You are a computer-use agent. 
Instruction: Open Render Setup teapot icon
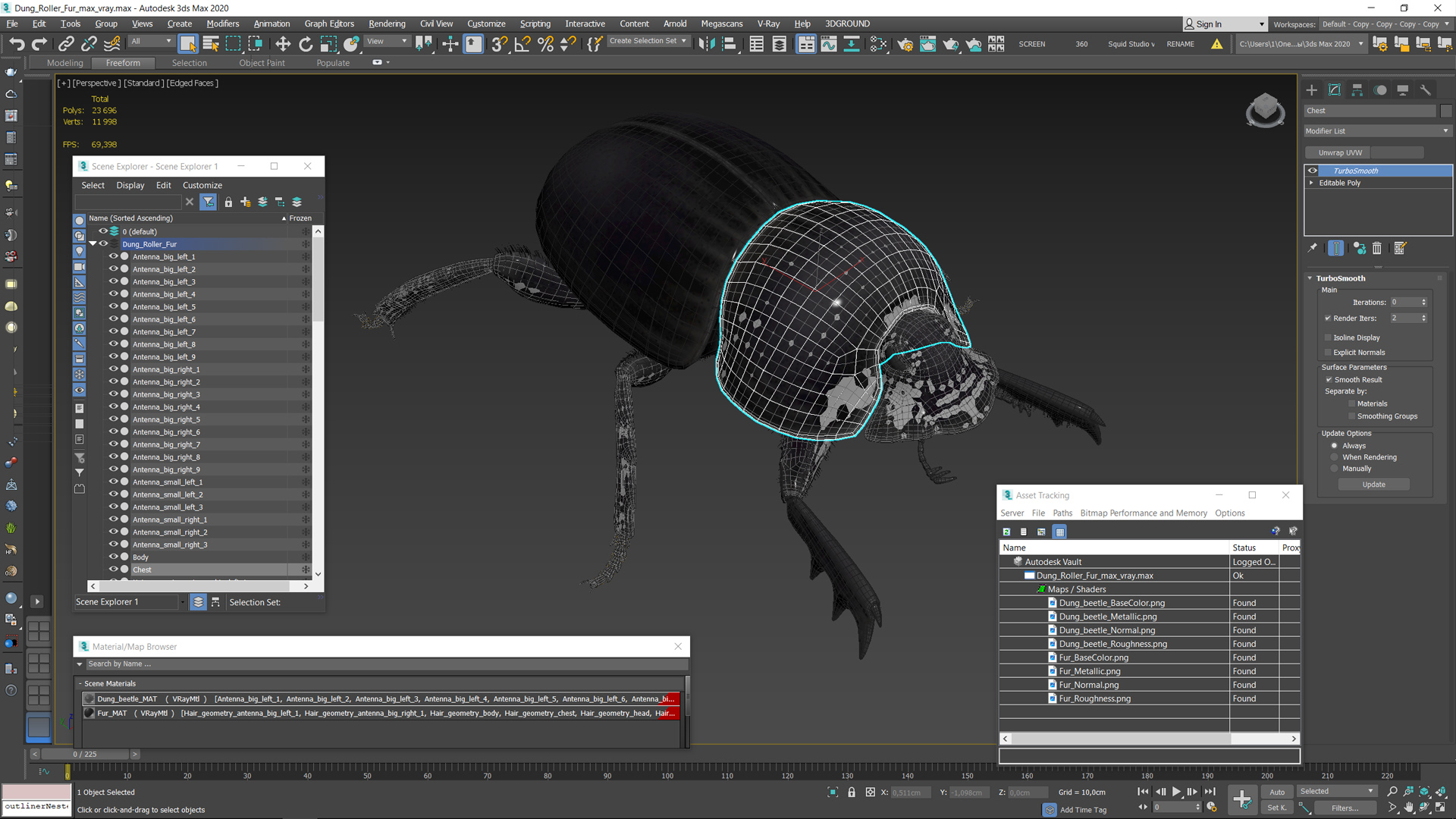click(x=905, y=44)
